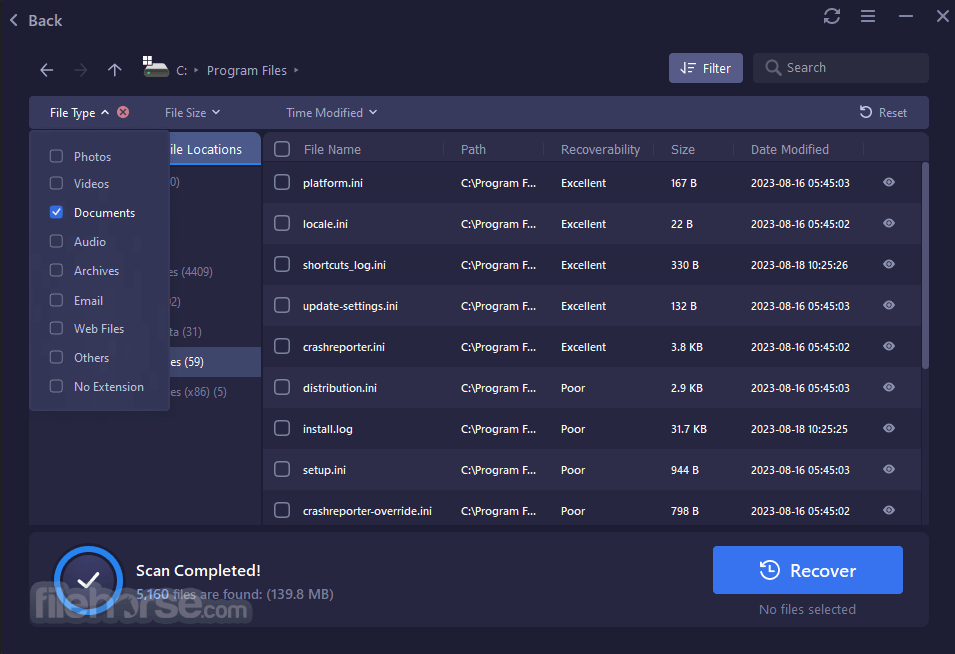
Task: Click file name update-settings.ini
Action: pos(350,306)
